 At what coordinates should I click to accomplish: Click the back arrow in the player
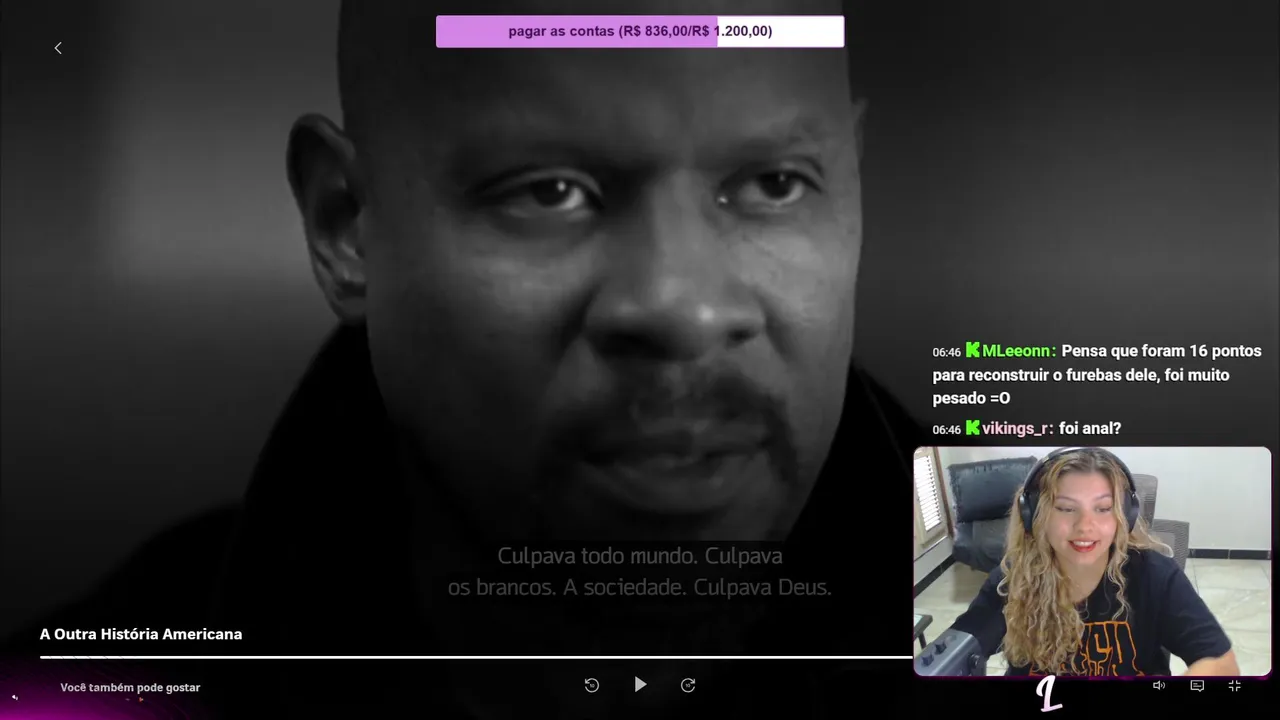[58, 48]
